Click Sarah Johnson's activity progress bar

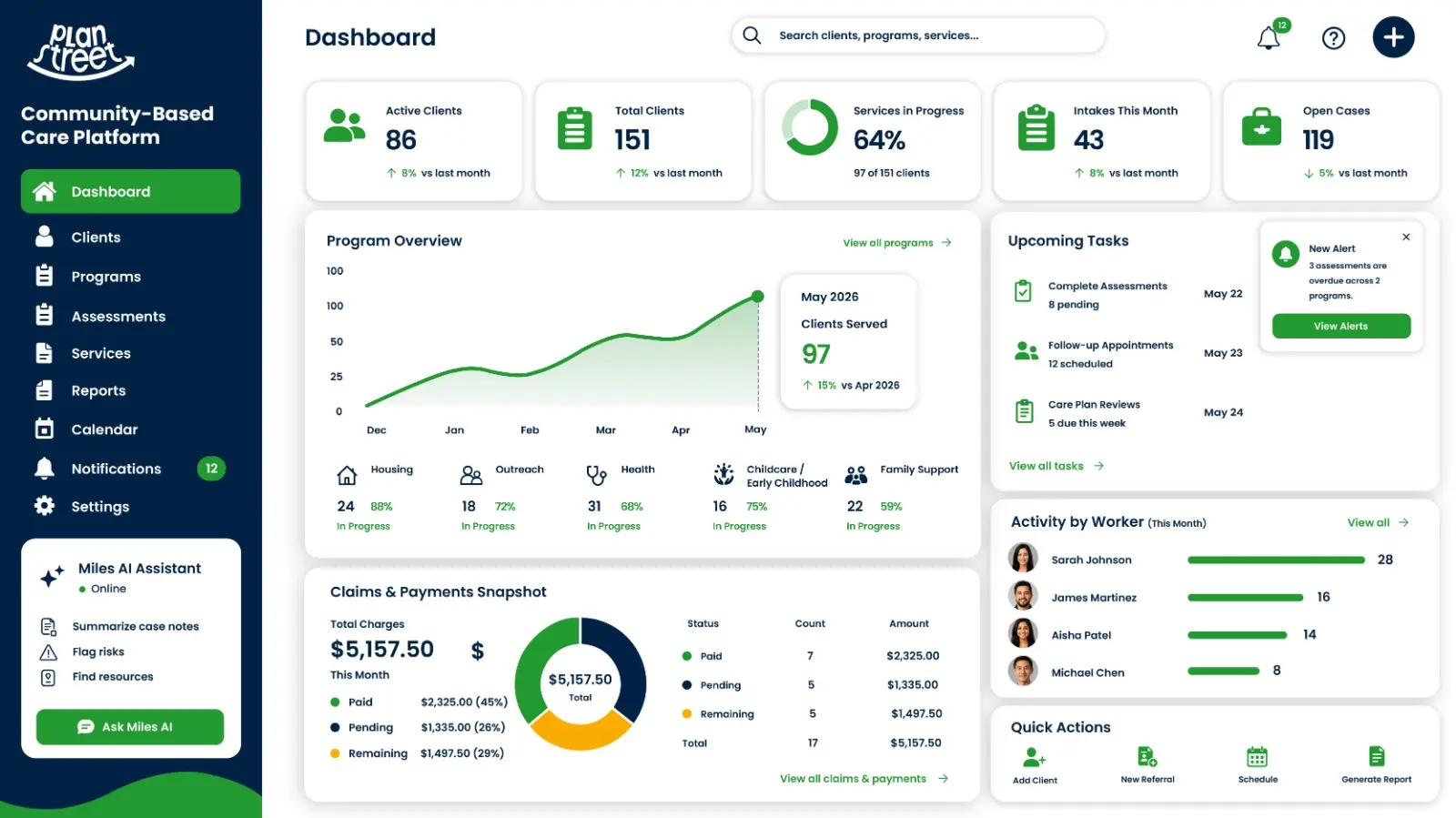click(x=1276, y=560)
